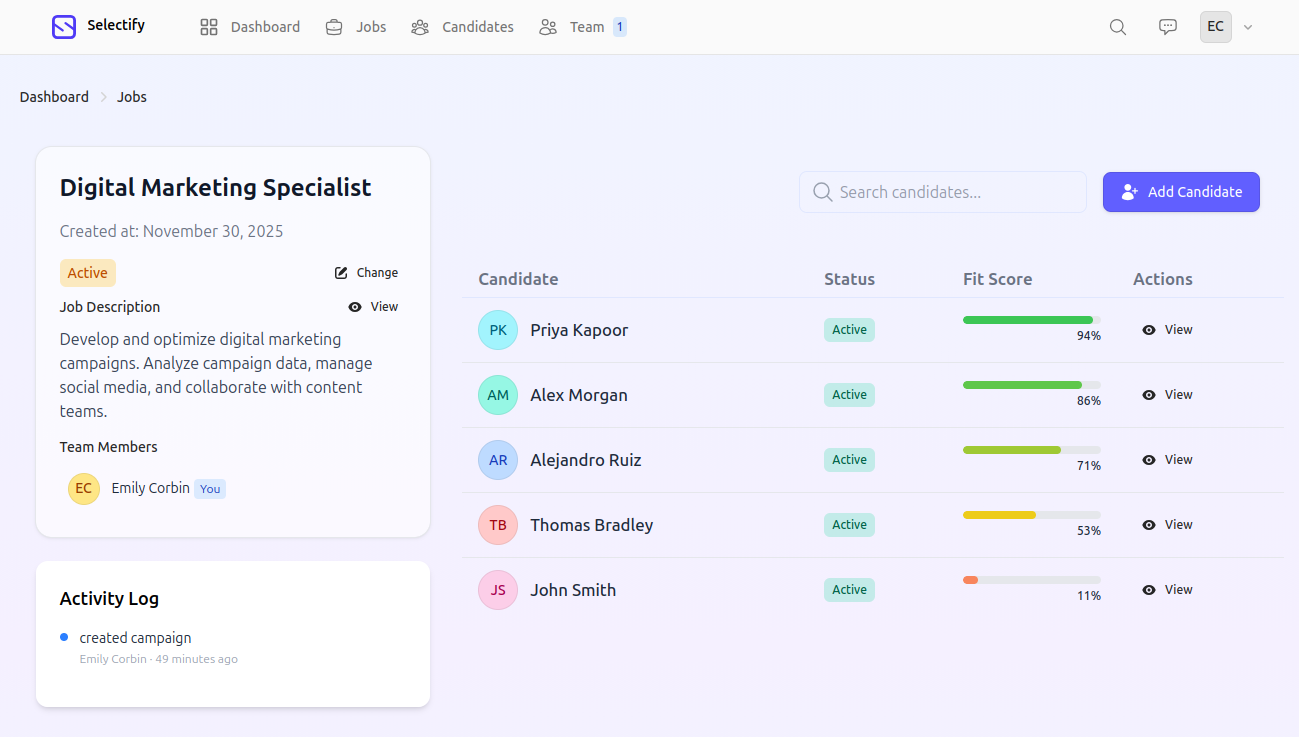The width and height of the screenshot is (1299, 737).
Task: Click the person-add icon on Add Candidate
Action: (1130, 191)
